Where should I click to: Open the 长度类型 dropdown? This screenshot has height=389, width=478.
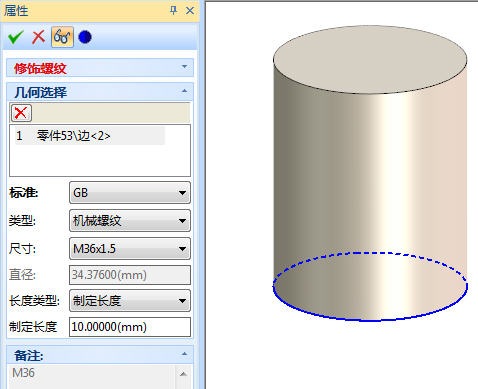130,301
